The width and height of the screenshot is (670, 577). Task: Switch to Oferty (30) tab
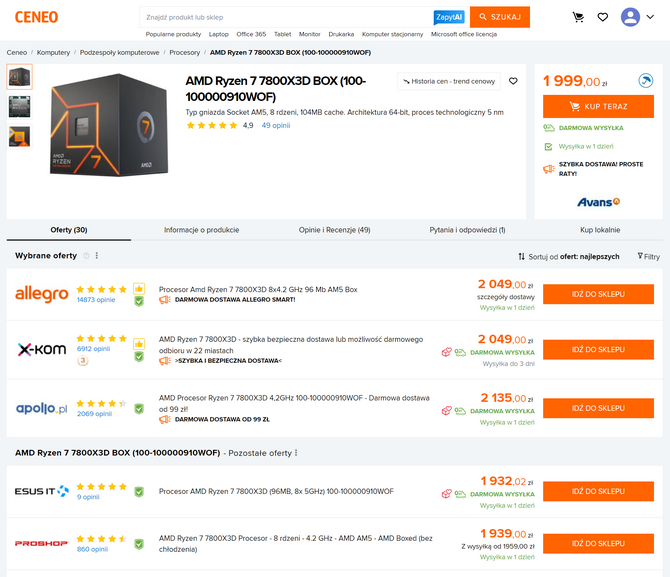coord(69,230)
